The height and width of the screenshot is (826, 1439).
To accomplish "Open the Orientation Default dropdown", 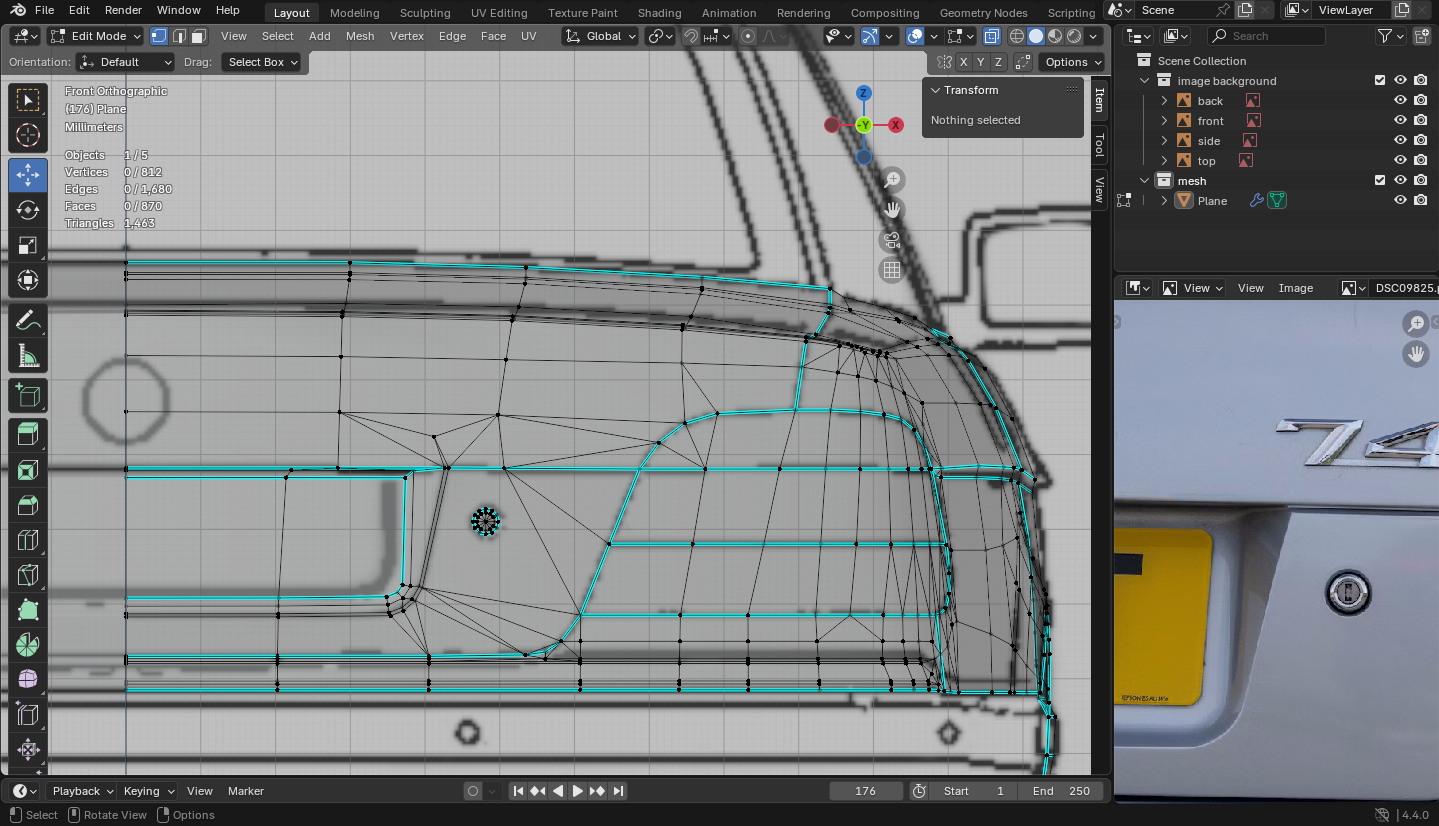I will pyautogui.click(x=126, y=62).
